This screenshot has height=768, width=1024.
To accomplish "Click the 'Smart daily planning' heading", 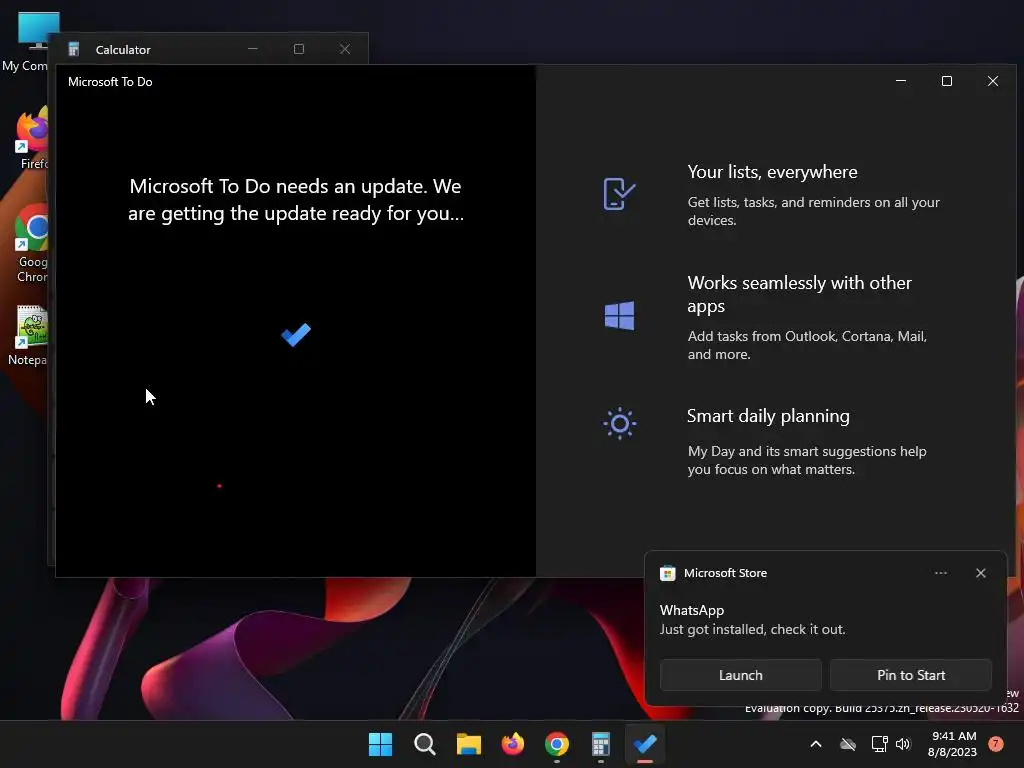I will coord(768,416).
